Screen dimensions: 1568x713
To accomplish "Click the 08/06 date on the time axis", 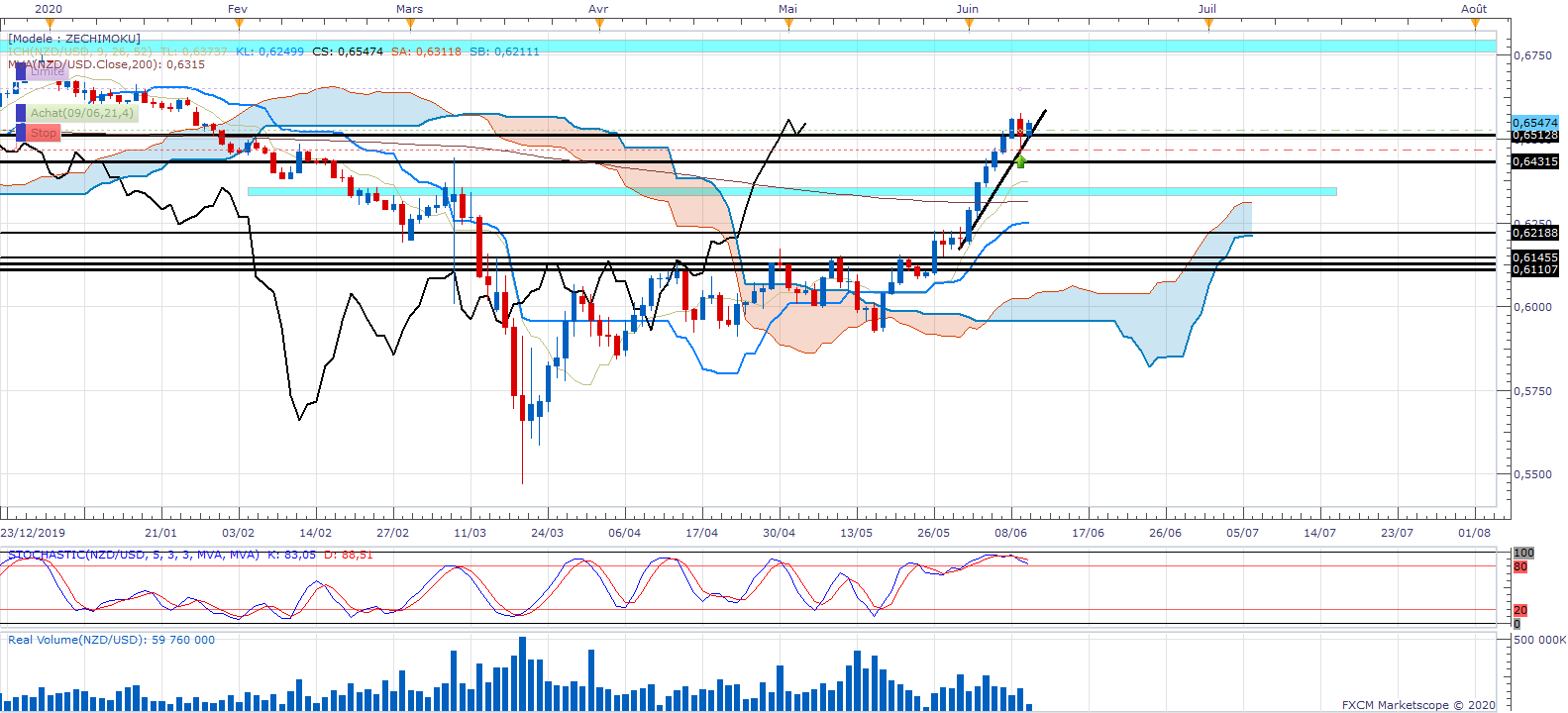I will point(1010,533).
